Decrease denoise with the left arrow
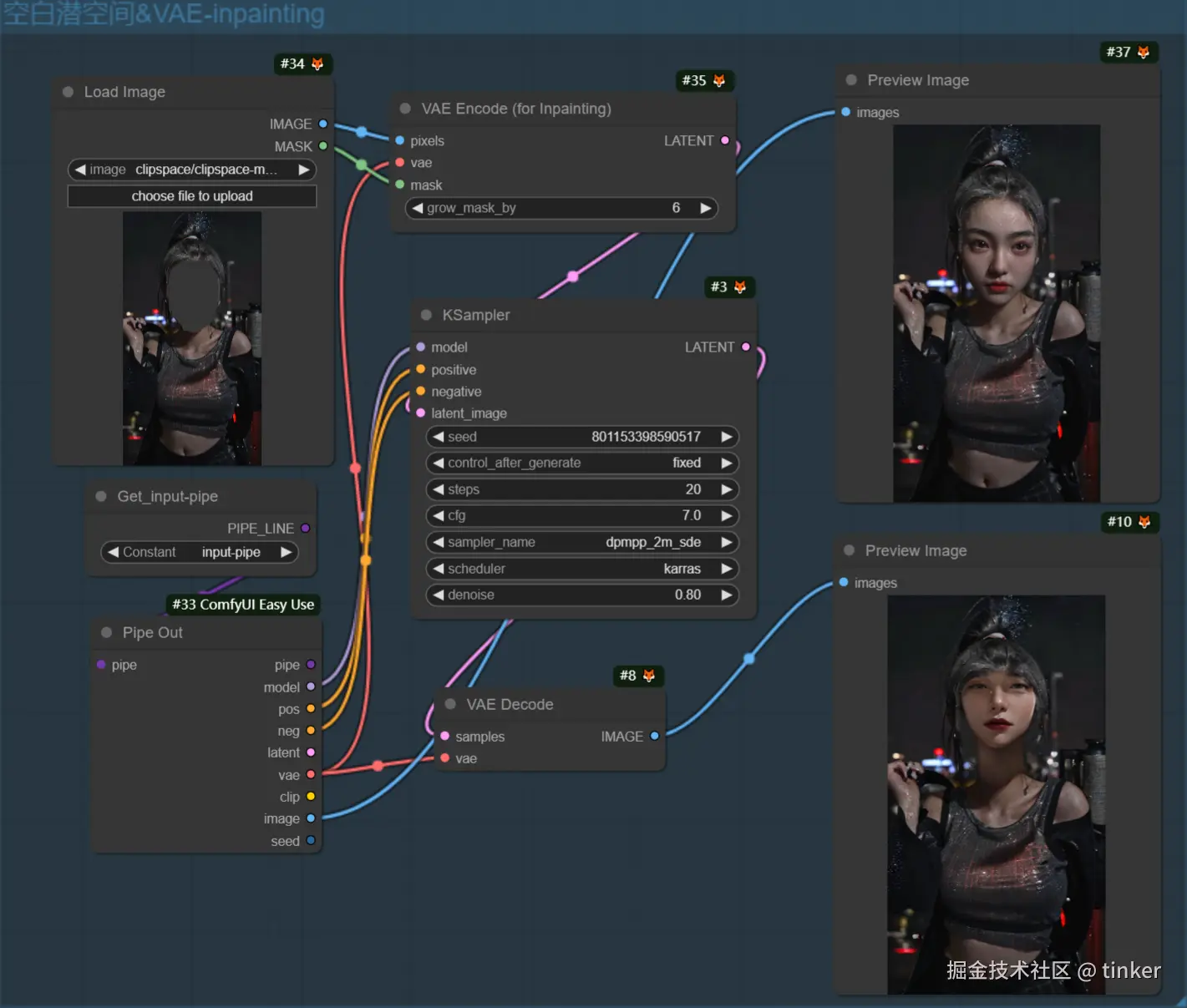 (x=439, y=595)
